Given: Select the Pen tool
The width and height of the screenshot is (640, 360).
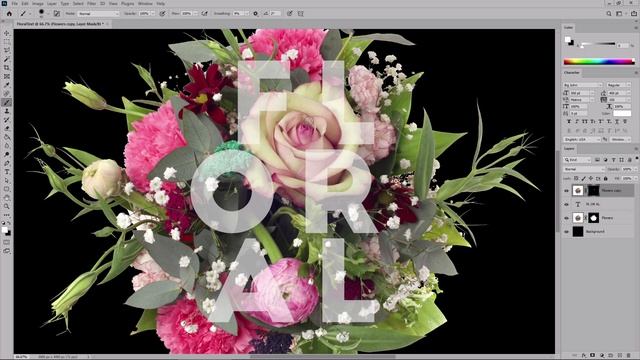Looking at the screenshot, I should [7, 163].
